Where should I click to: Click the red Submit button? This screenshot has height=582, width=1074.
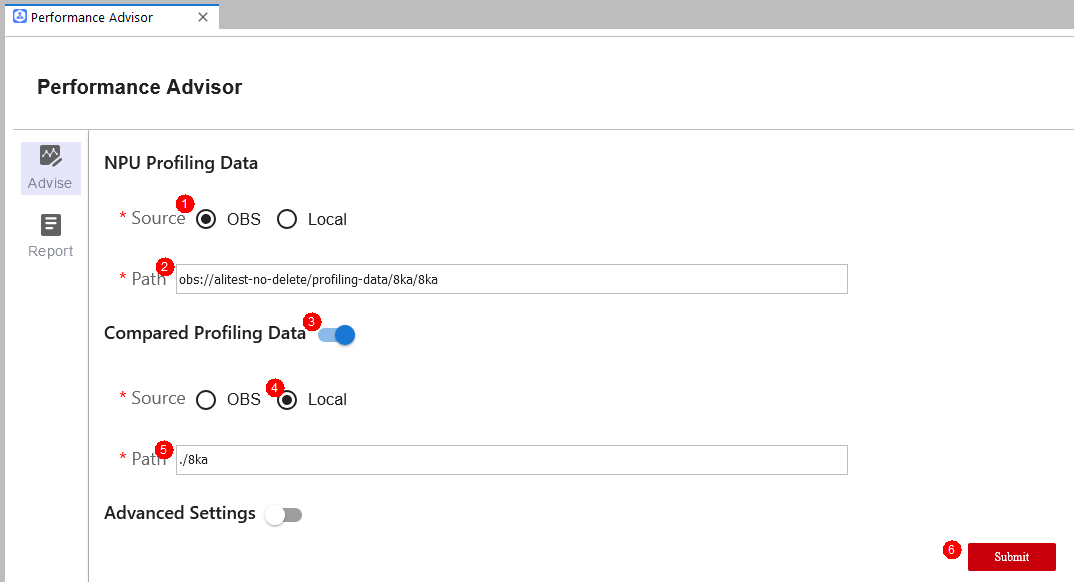[1012, 557]
